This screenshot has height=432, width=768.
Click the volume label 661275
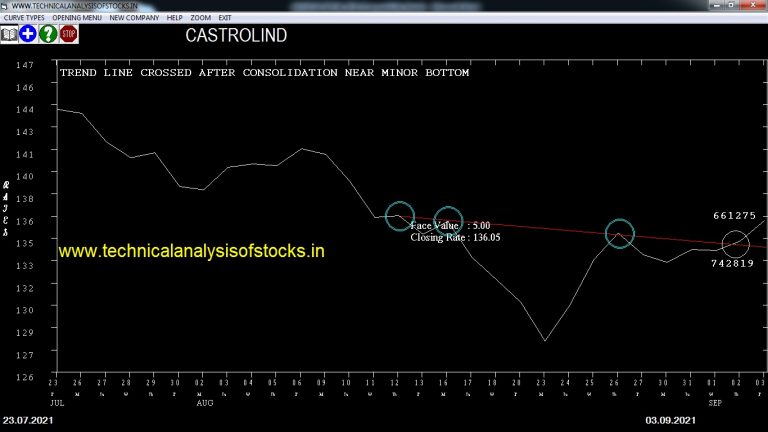point(734,216)
